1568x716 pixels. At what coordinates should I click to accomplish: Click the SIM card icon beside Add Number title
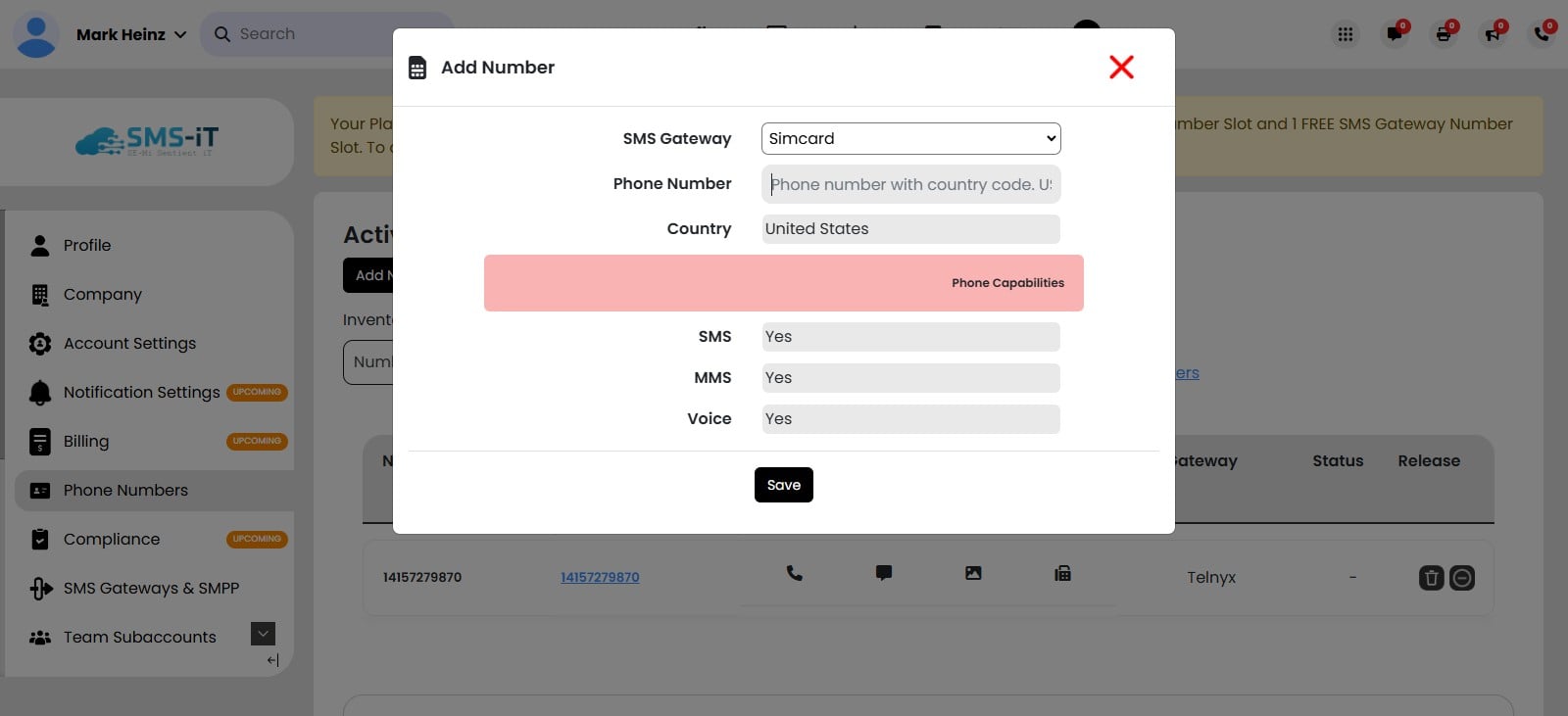coord(417,68)
